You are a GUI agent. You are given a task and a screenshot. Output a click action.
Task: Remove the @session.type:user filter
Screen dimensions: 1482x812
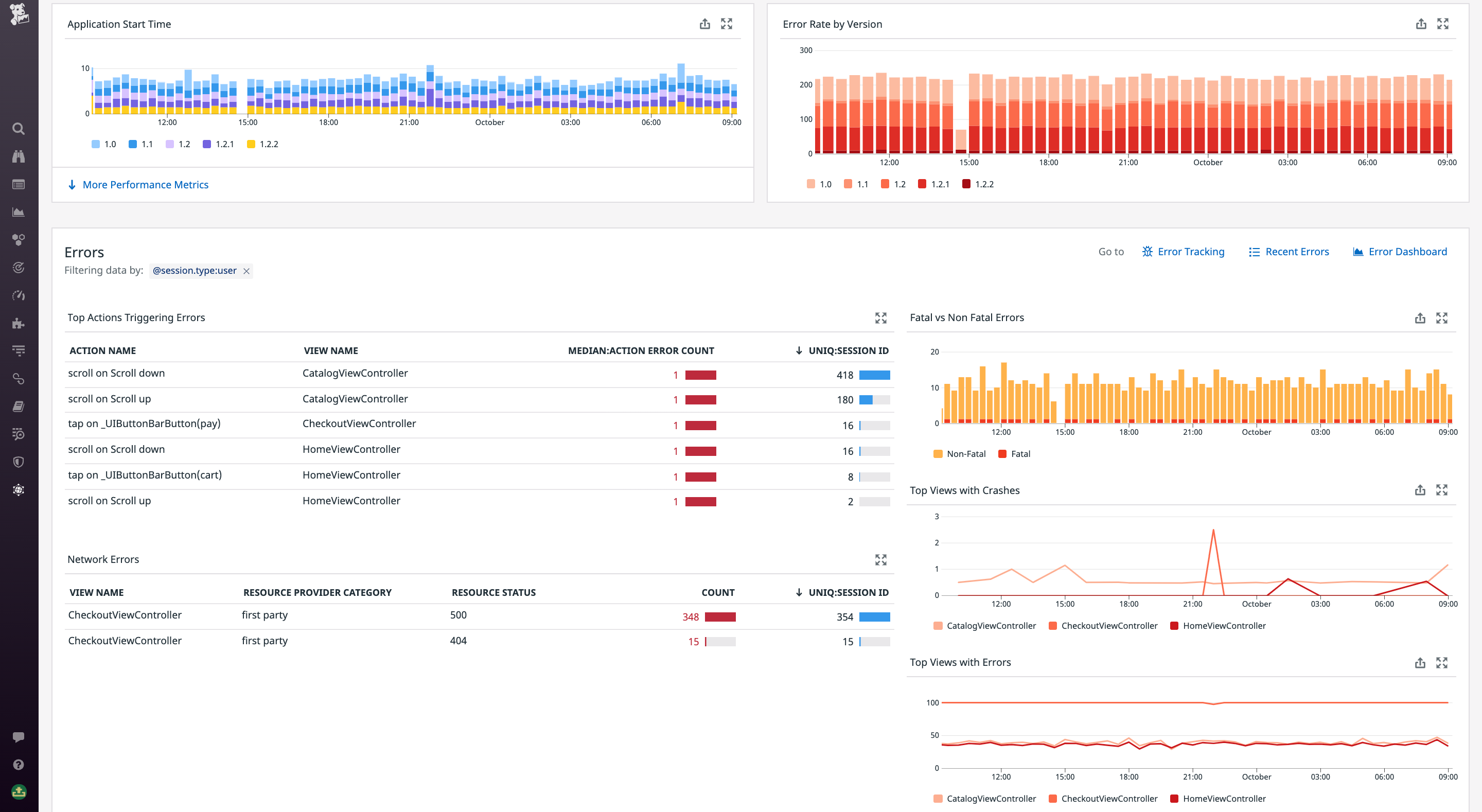pos(246,271)
